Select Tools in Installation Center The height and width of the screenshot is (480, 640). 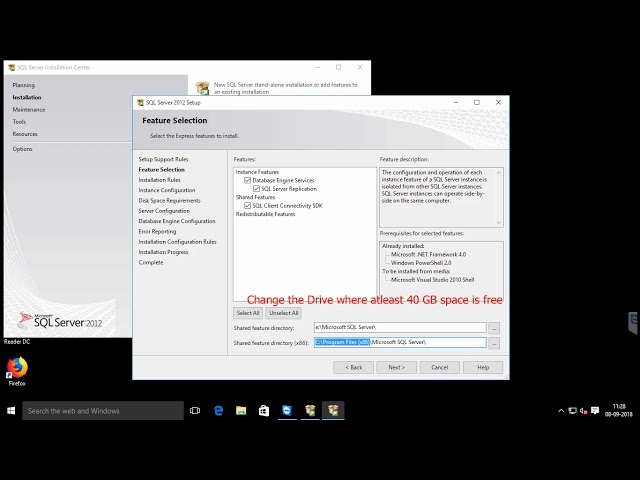point(19,122)
